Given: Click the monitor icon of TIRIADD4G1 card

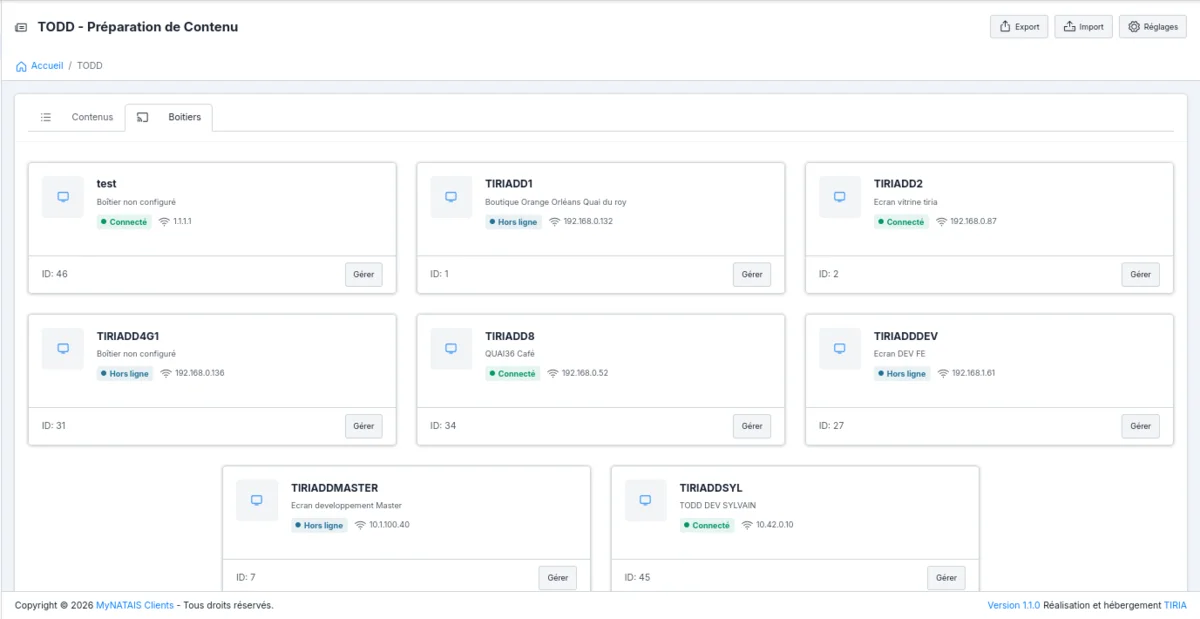Looking at the screenshot, I should (x=63, y=349).
